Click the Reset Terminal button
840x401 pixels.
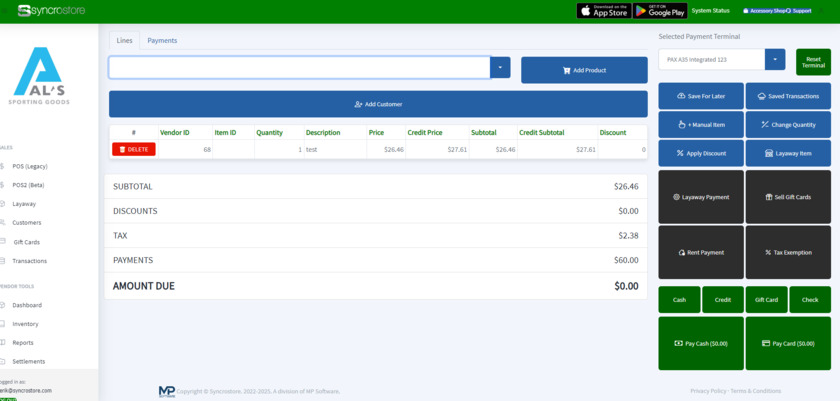click(813, 62)
